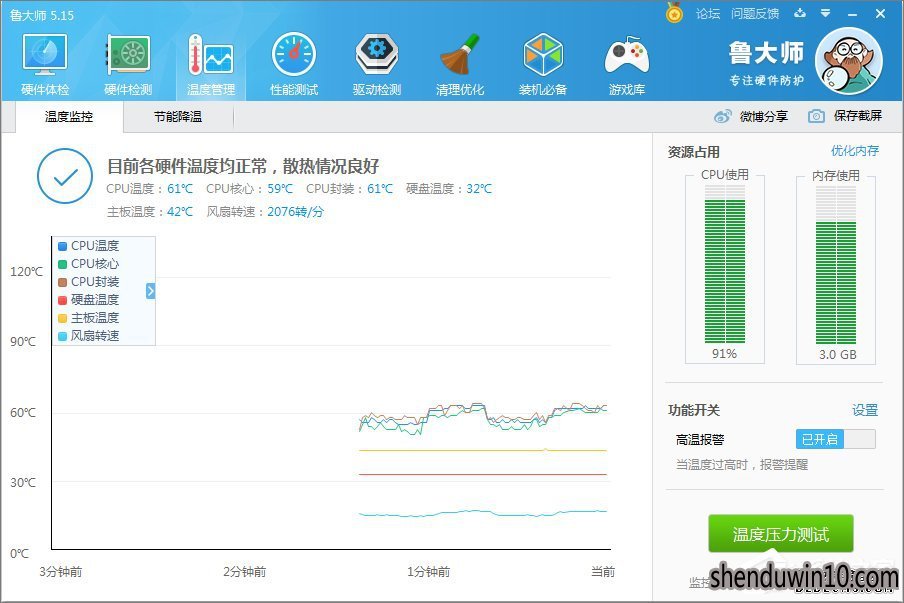Click the 0℃ axis label
904x603 pixels.
point(20,554)
